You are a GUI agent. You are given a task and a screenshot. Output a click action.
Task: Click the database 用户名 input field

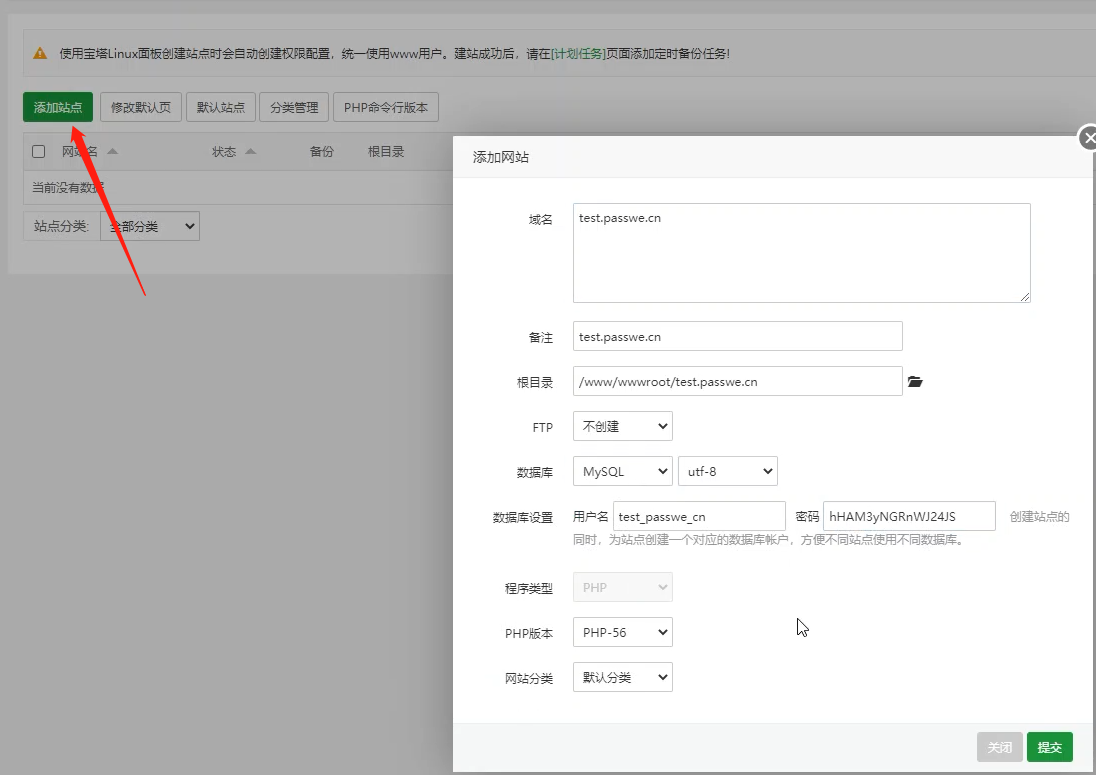(x=699, y=516)
